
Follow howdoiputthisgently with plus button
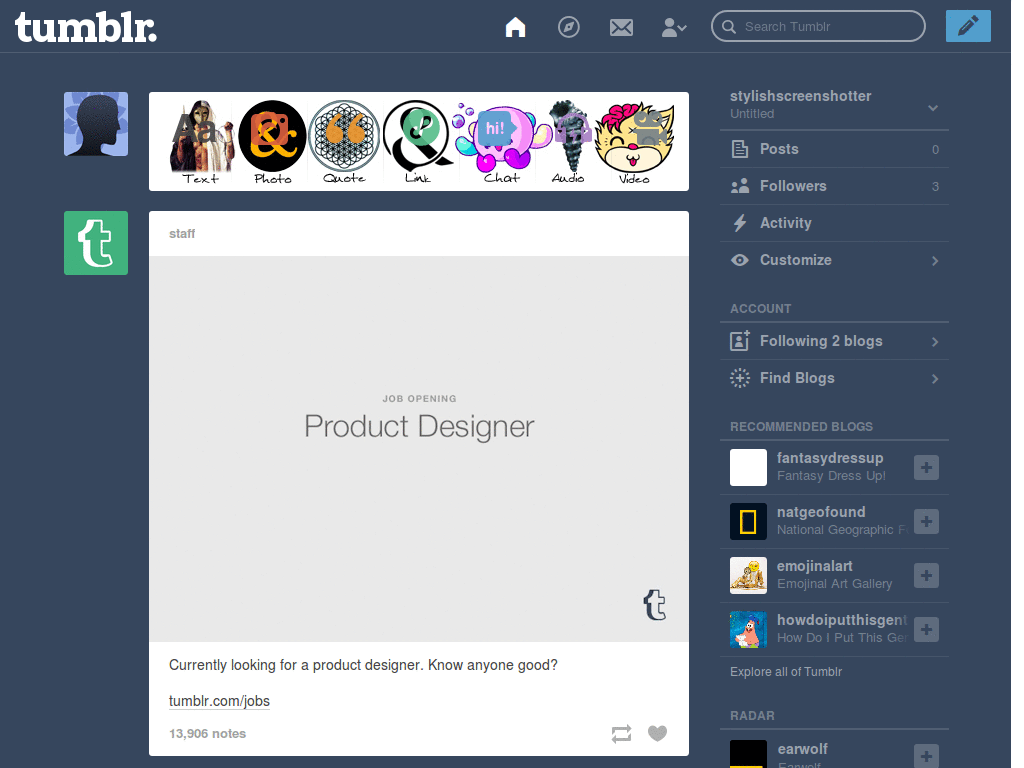(x=926, y=630)
